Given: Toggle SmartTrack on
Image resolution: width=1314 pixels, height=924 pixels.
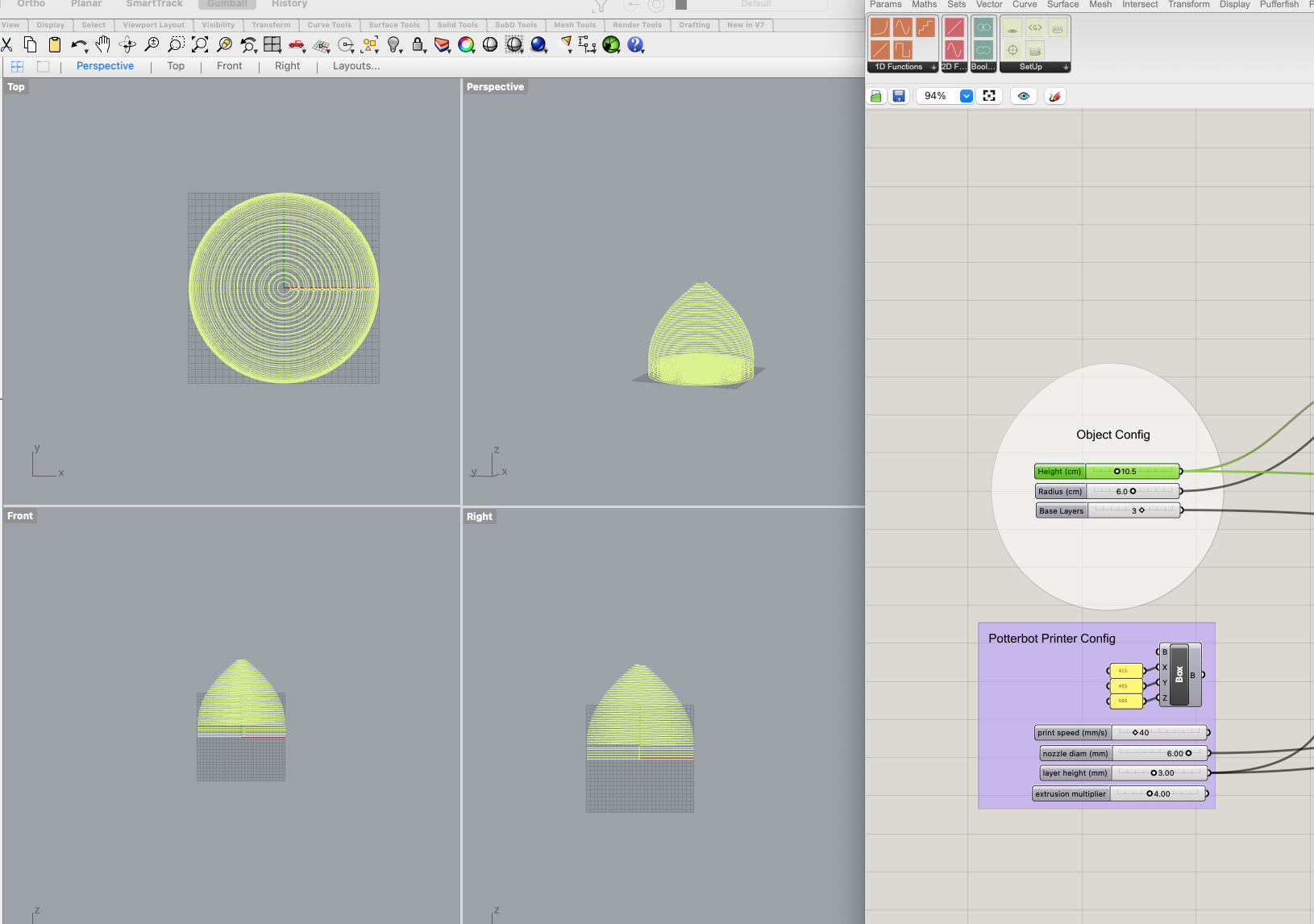Looking at the screenshot, I should pyautogui.click(x=154, y=4).
